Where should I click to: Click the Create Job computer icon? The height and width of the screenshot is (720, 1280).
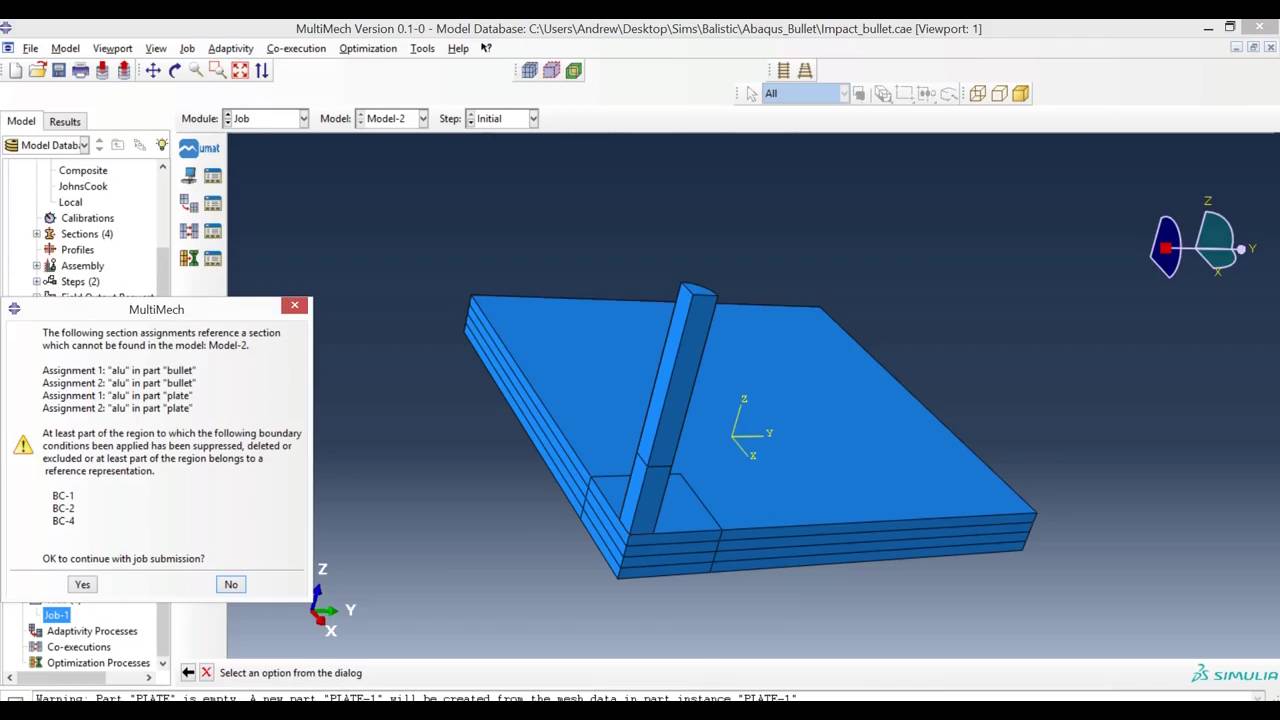click(188, 175)
